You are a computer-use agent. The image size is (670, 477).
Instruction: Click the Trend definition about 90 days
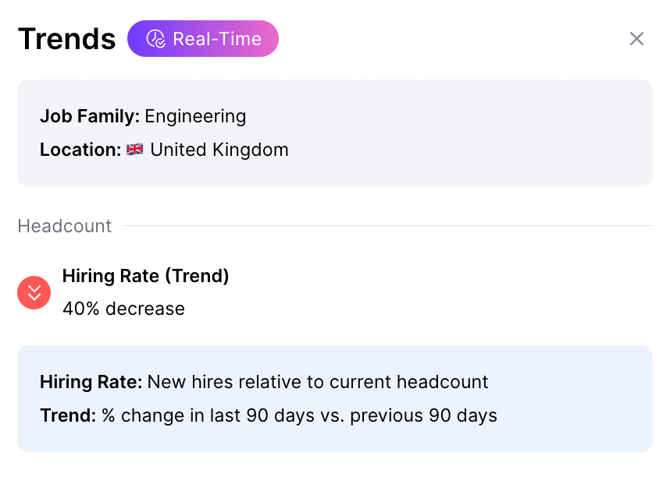click(269, 415)
